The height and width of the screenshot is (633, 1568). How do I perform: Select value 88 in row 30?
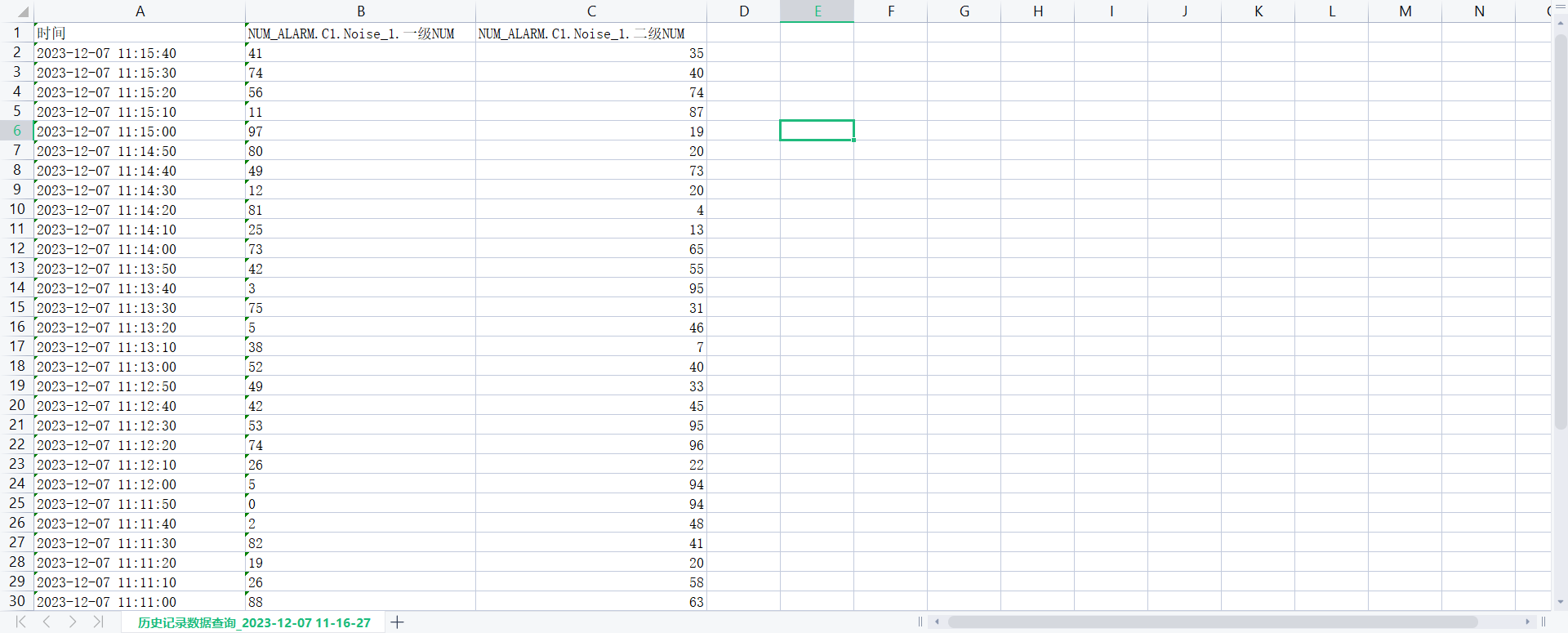point(361,601)
